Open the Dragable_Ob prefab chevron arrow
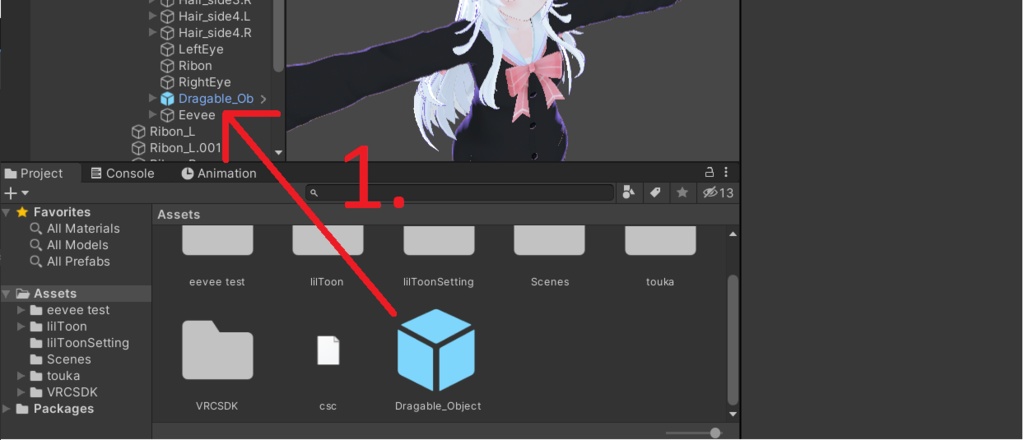Viewport: 1024px width, 440px height. (x=263, y=99)
